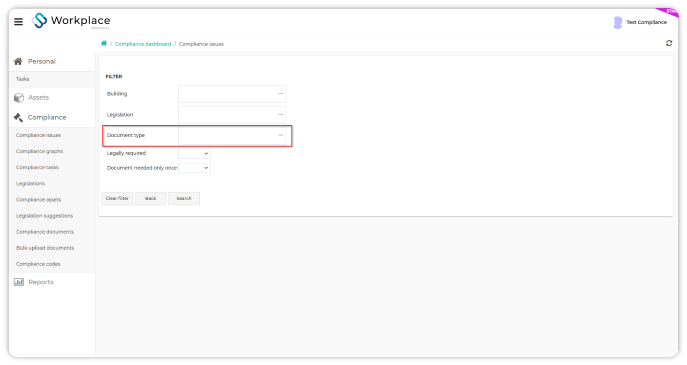Open Document type lookup ellipsis
The height and width of the screenshot is (365, 687).
tap(280, 135)
